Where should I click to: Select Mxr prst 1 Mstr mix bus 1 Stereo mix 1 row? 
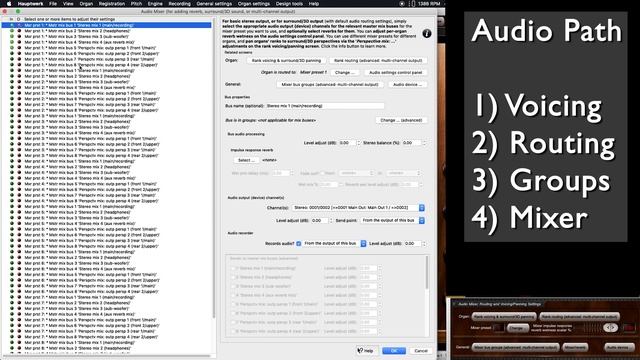[106, 25]
